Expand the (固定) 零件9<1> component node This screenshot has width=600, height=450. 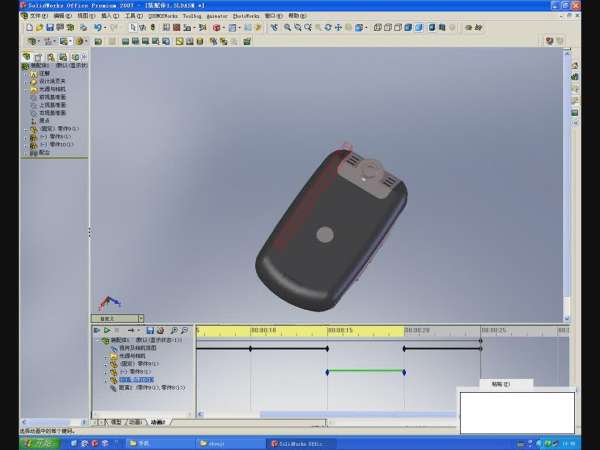26,129
